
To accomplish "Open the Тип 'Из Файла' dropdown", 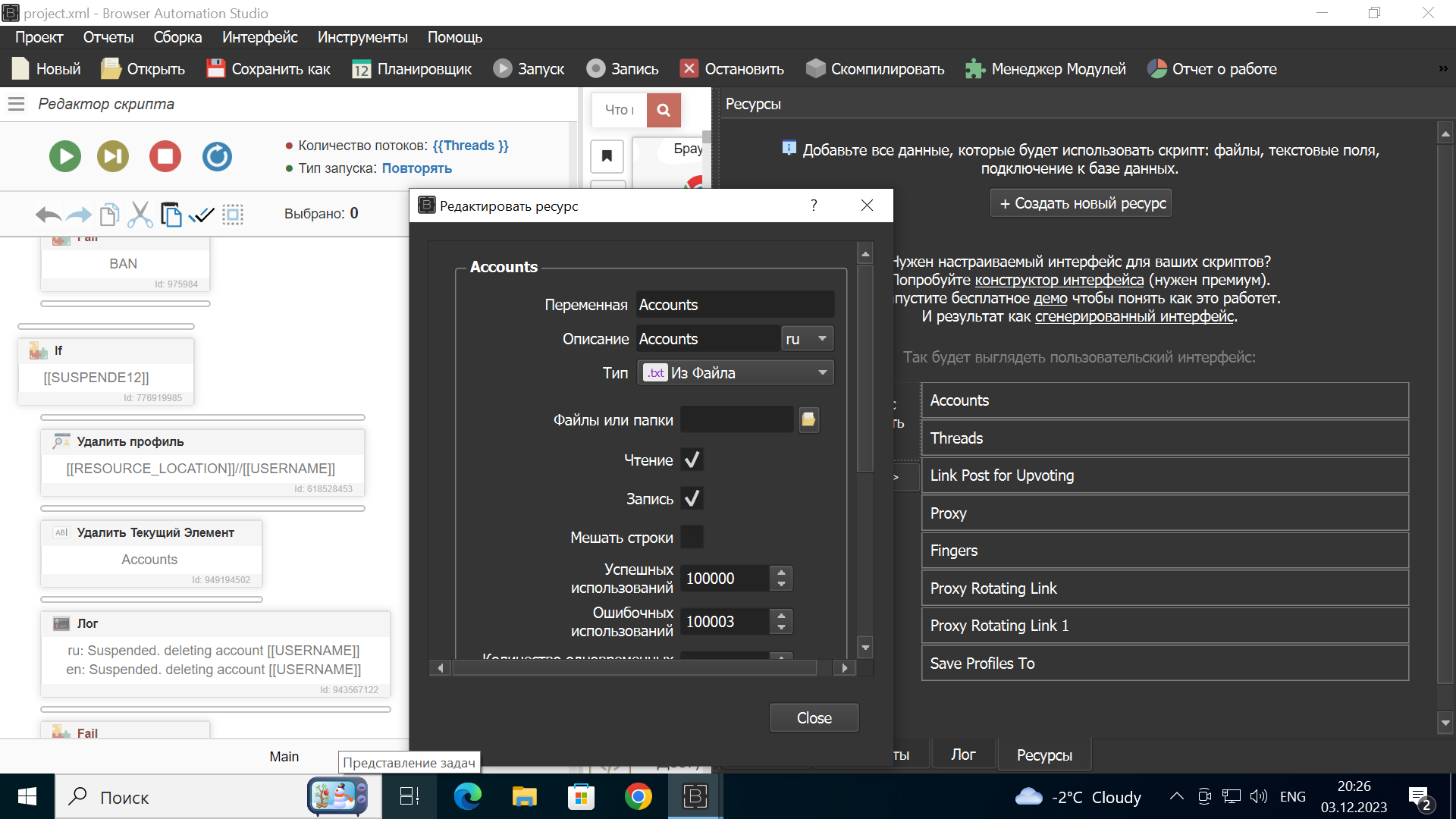I will click(735, 372).
